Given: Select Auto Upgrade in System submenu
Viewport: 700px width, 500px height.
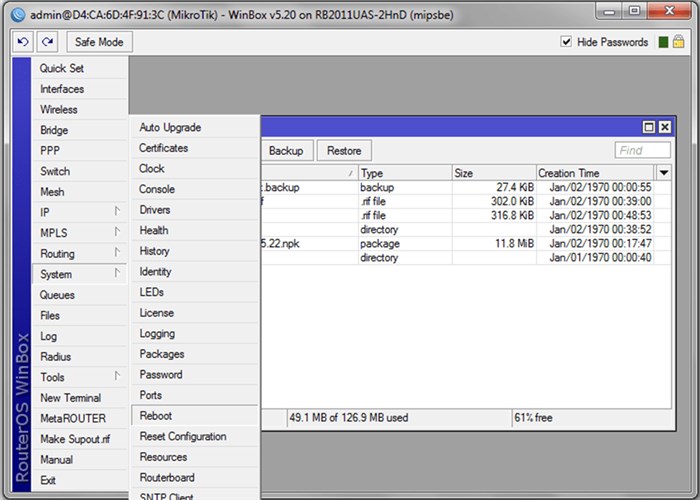Looking at the screenshot, I should (x=195, y=127).
